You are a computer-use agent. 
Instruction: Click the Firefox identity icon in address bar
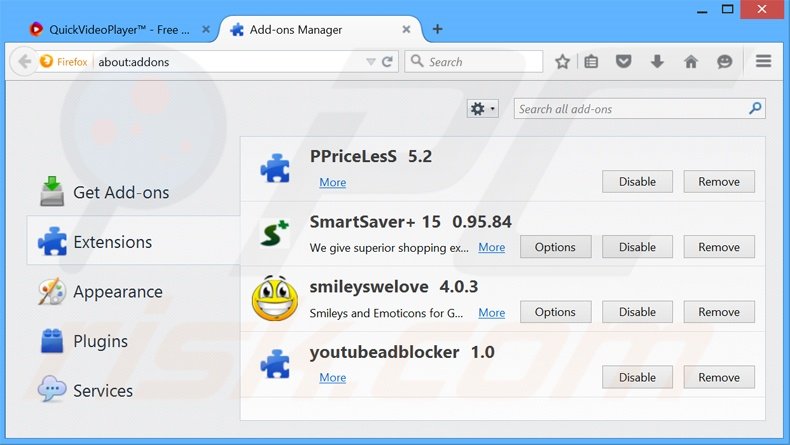(46, 61)
